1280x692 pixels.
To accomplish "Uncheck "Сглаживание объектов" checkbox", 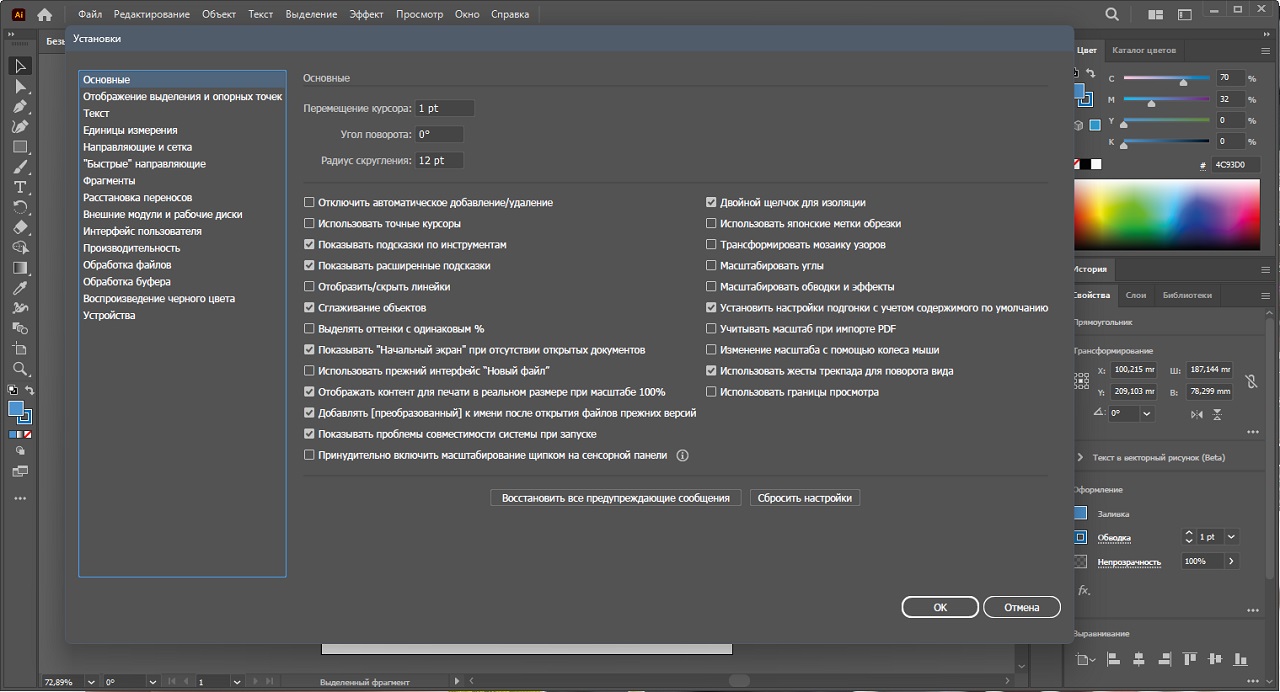I will coord(309,308).
